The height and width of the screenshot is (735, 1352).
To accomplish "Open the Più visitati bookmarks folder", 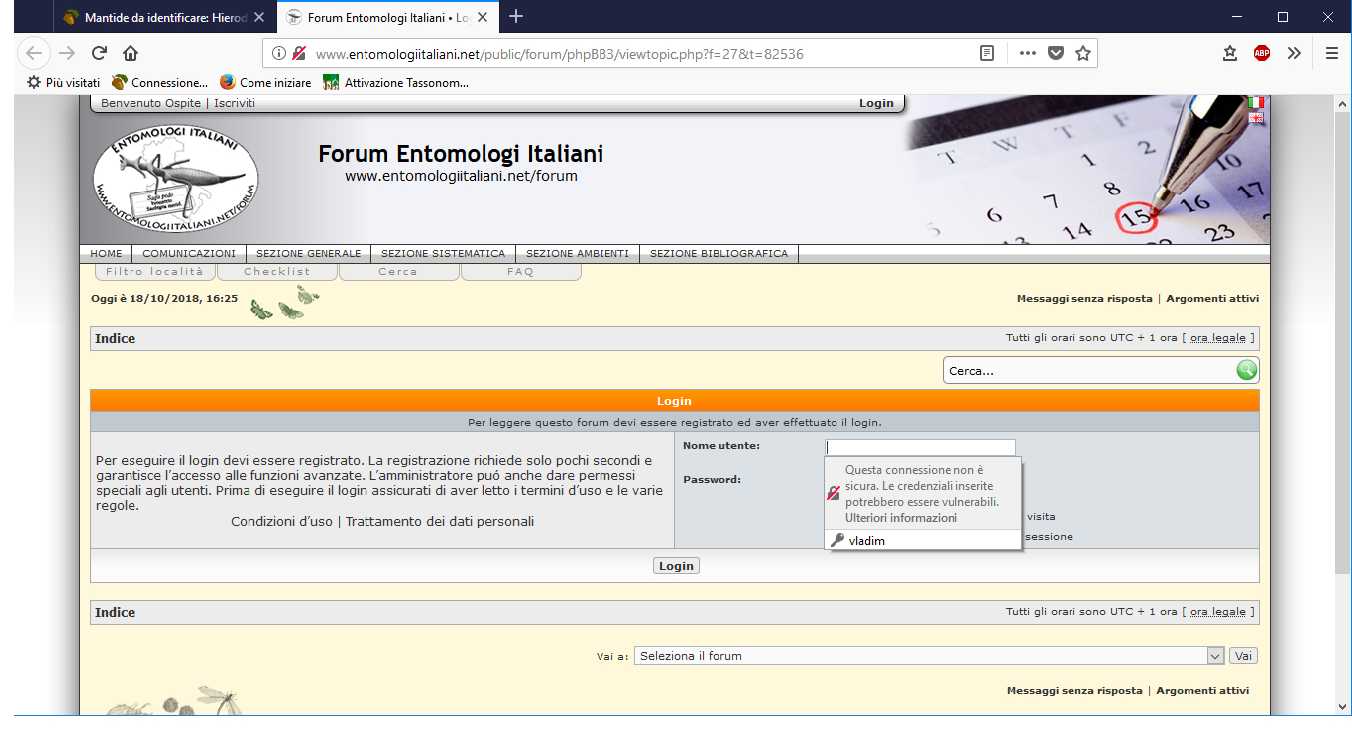I will pos(63,82).
